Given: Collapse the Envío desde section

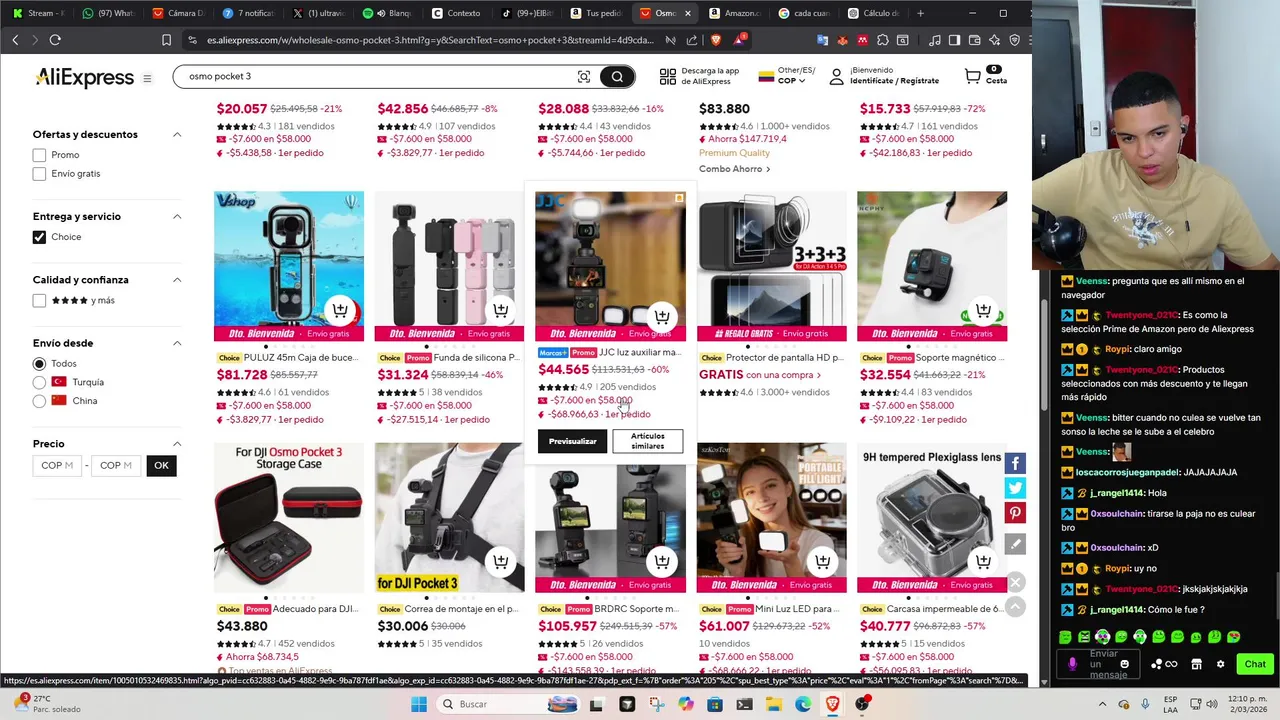Looking at the screenshot, I should [177, 343].
